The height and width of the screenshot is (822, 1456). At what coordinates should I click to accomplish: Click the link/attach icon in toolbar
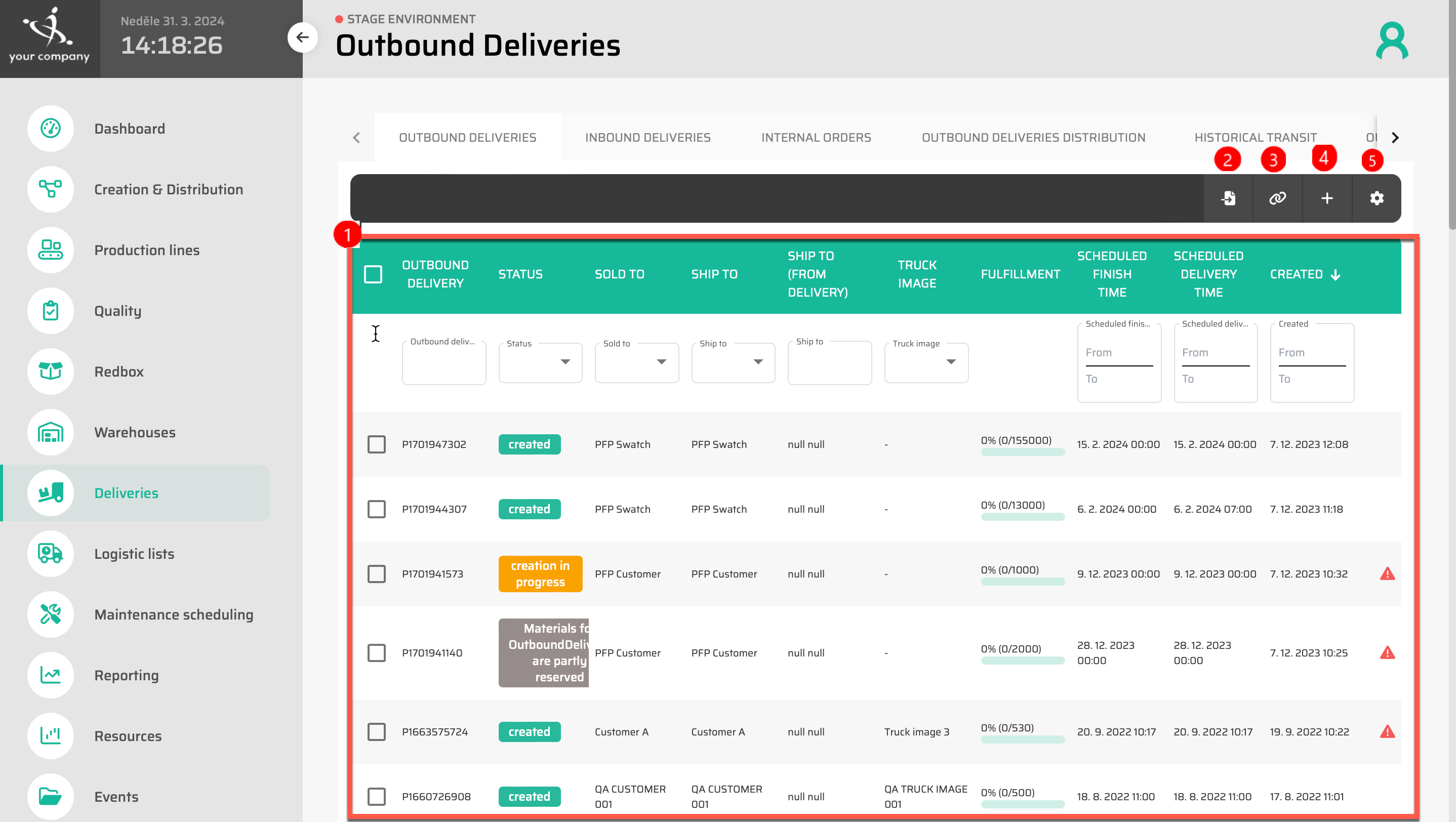tap(1277, 198)
